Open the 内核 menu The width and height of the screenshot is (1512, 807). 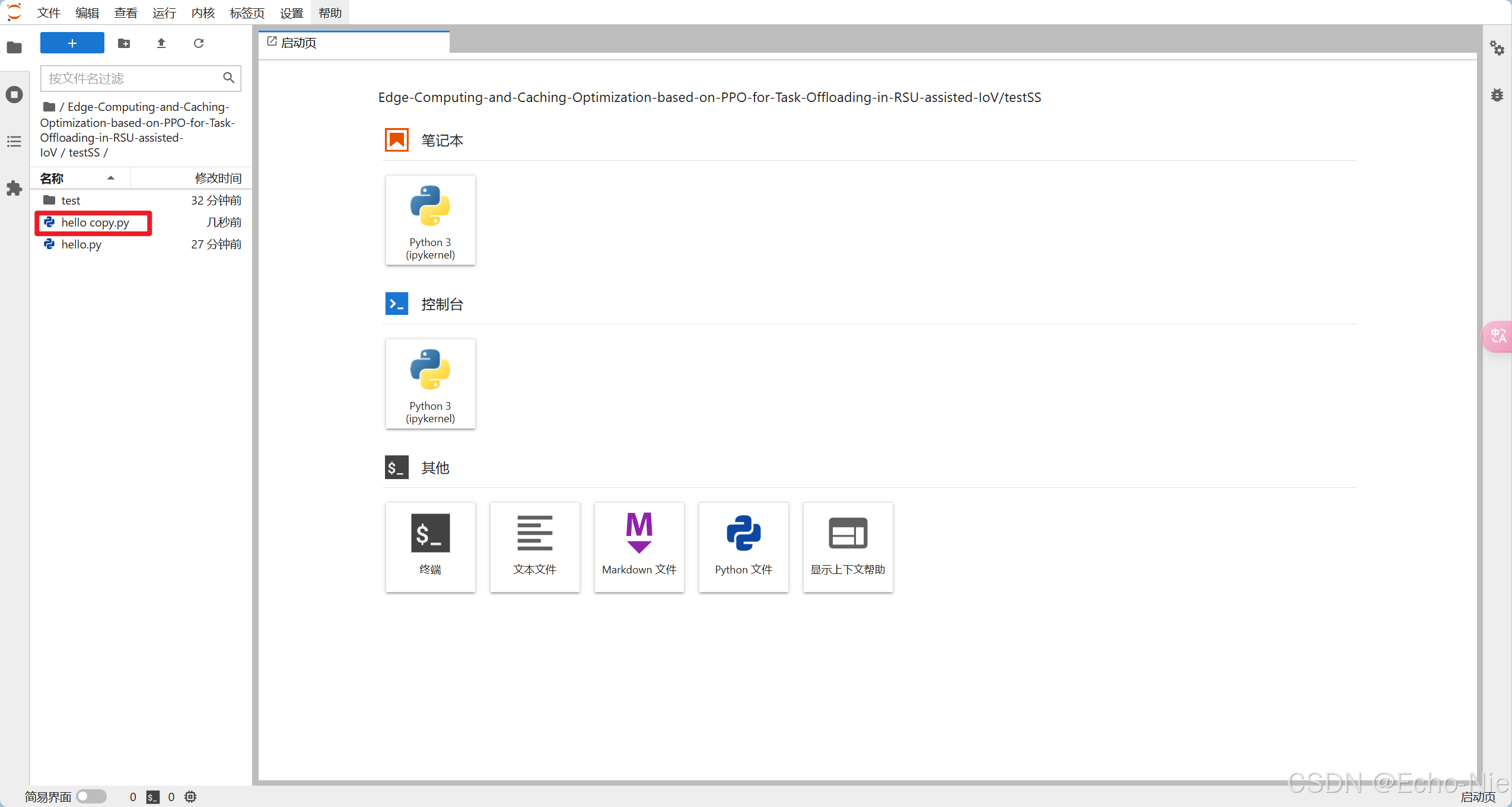[x=202, y=12]
